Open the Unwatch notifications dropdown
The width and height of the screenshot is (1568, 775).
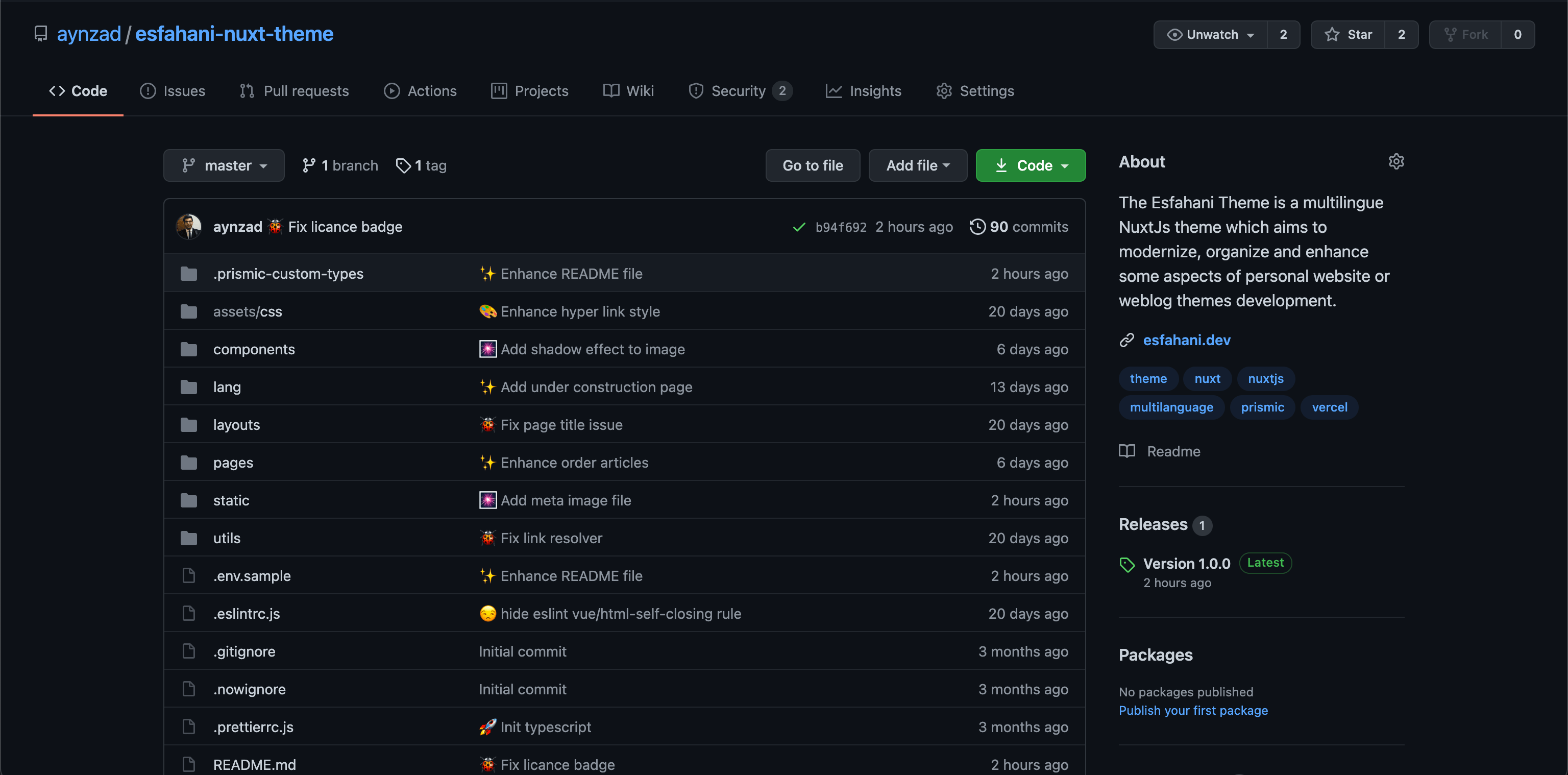[1210, 35]
